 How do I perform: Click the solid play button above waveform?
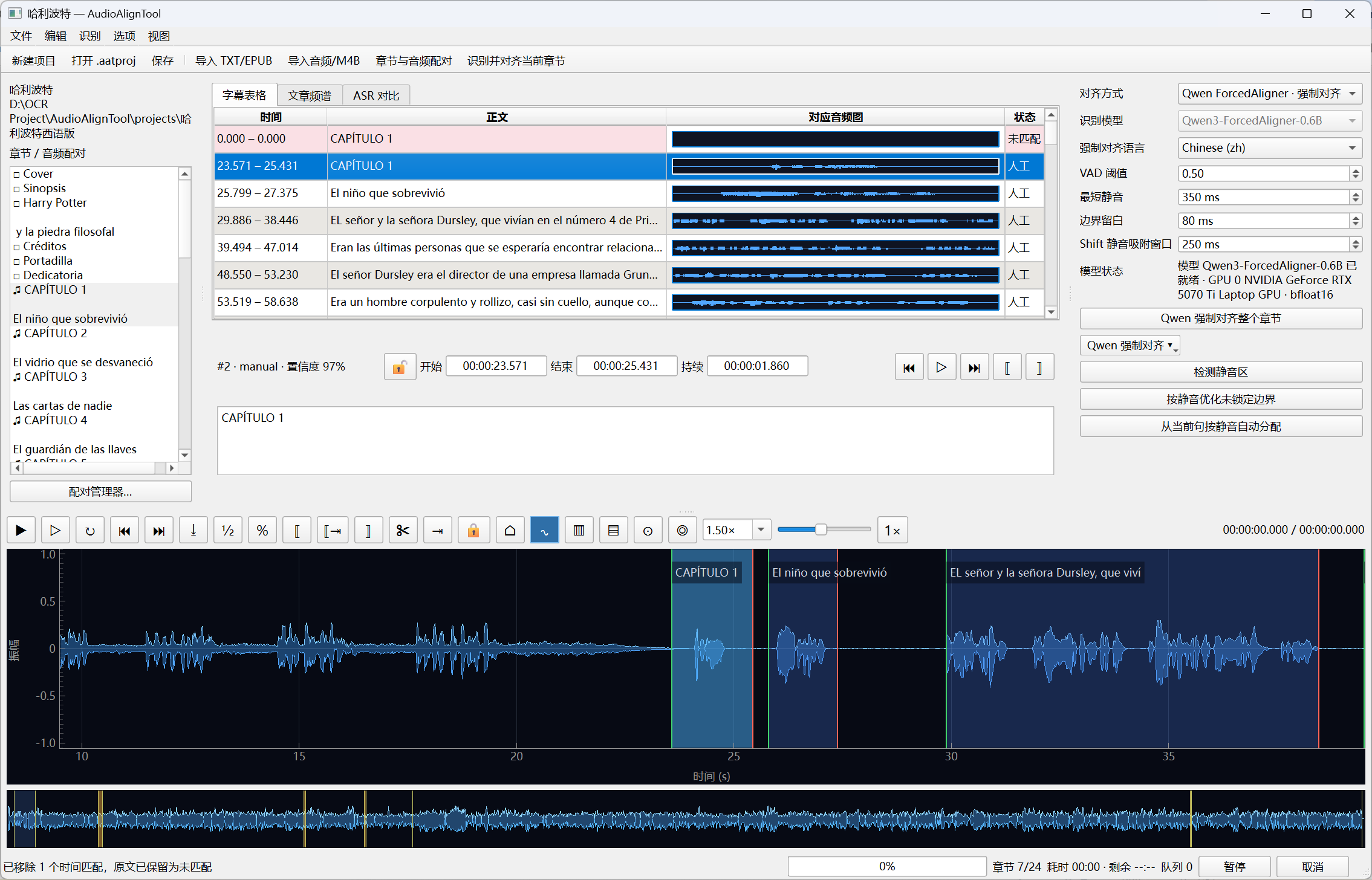click(x=21, y=530)
